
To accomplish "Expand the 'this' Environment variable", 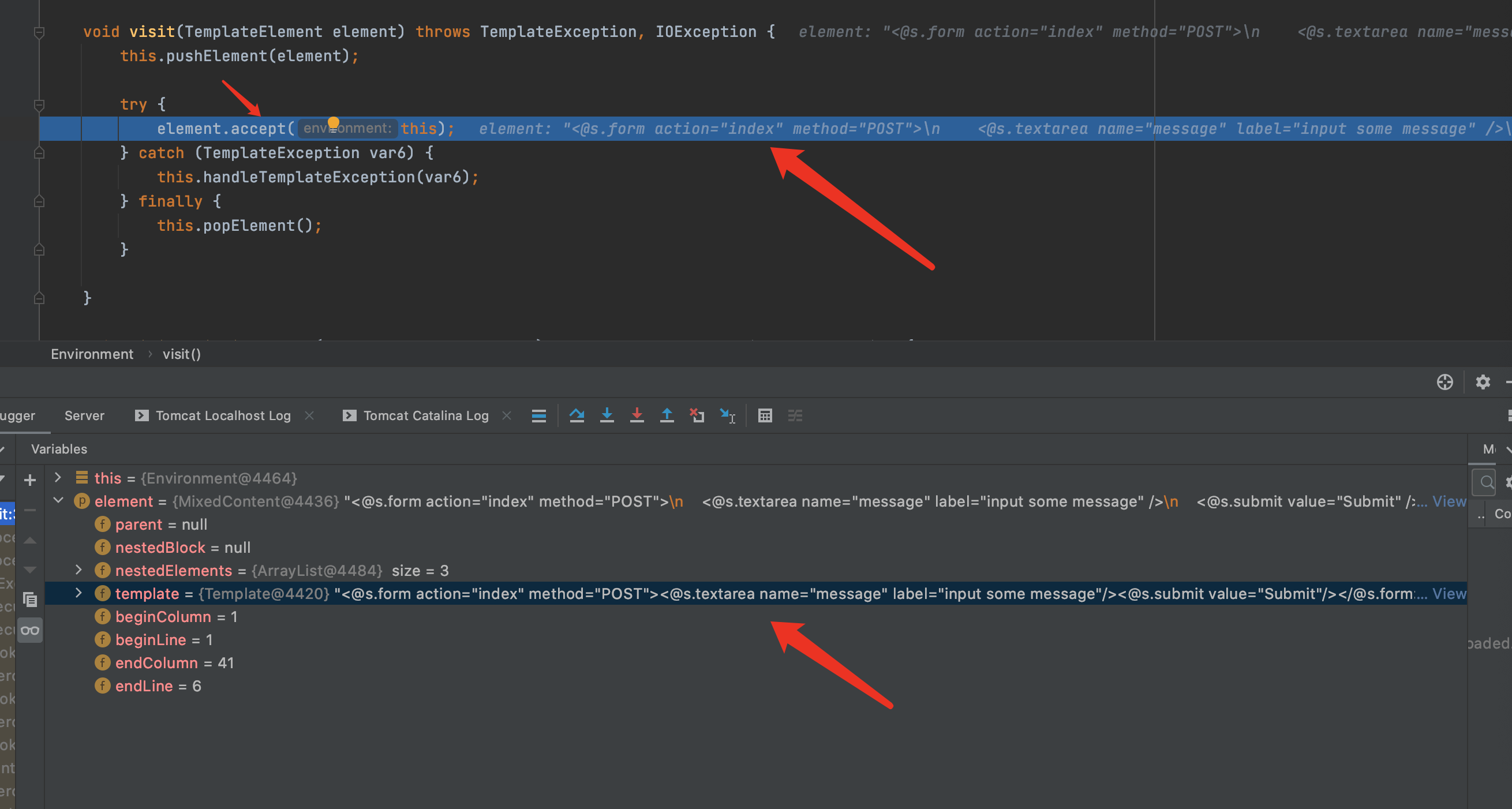I will click(58, 477).
